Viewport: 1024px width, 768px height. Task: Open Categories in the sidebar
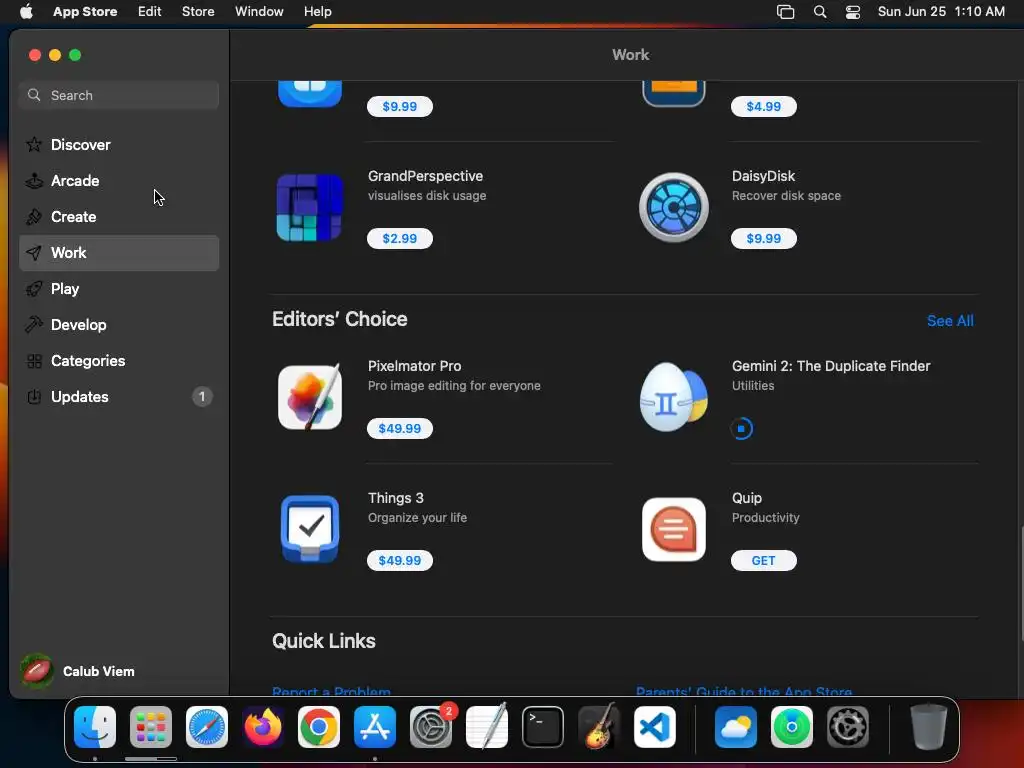pyautogui.click(x=119, y=360)
